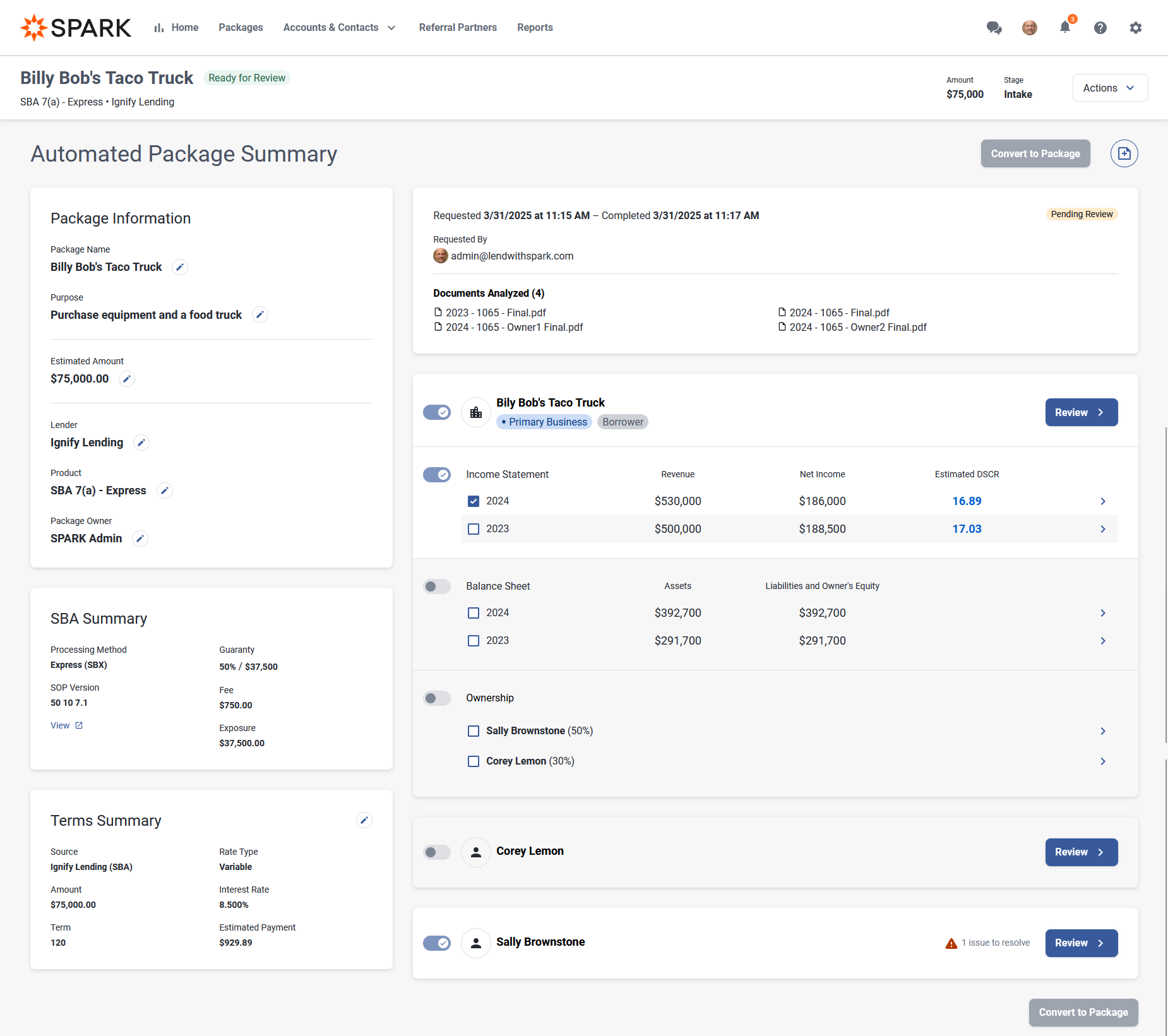Click the 17.03 Estimated DSCR value
The height and width of the screenshot is (1036, 1168).
coord(967,529)
